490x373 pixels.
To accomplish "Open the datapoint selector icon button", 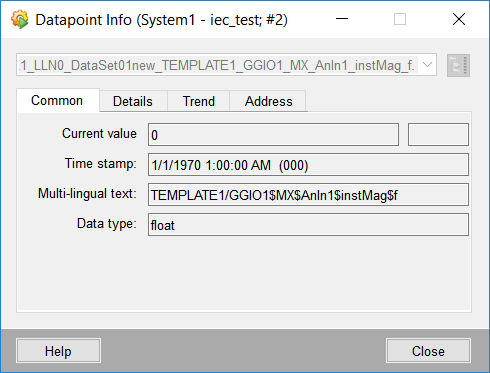I will (x=458, y=65).
